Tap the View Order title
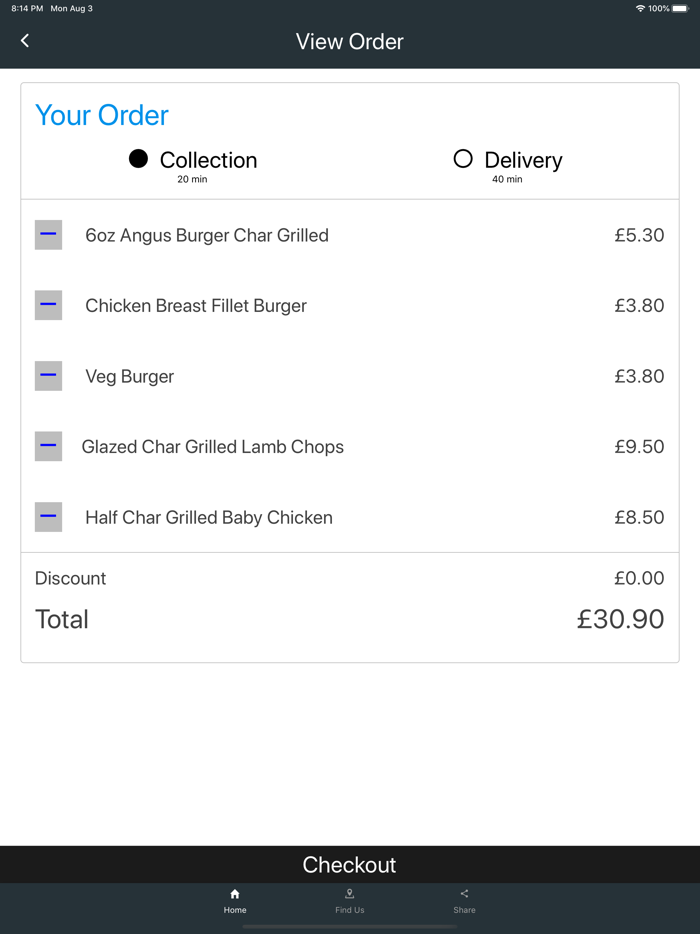Screen dimensions: 700x934 pyautogui.click(x=350, y=42)
